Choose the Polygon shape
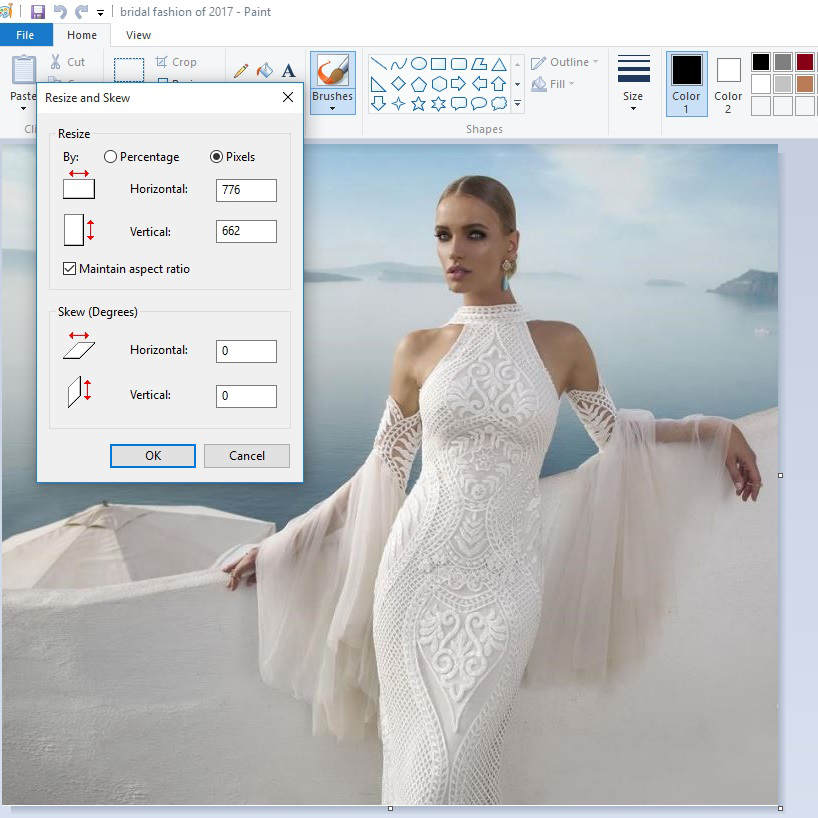The width and height of the screenshot is (818, 818). pyautogui.click(x=479, y=64)
